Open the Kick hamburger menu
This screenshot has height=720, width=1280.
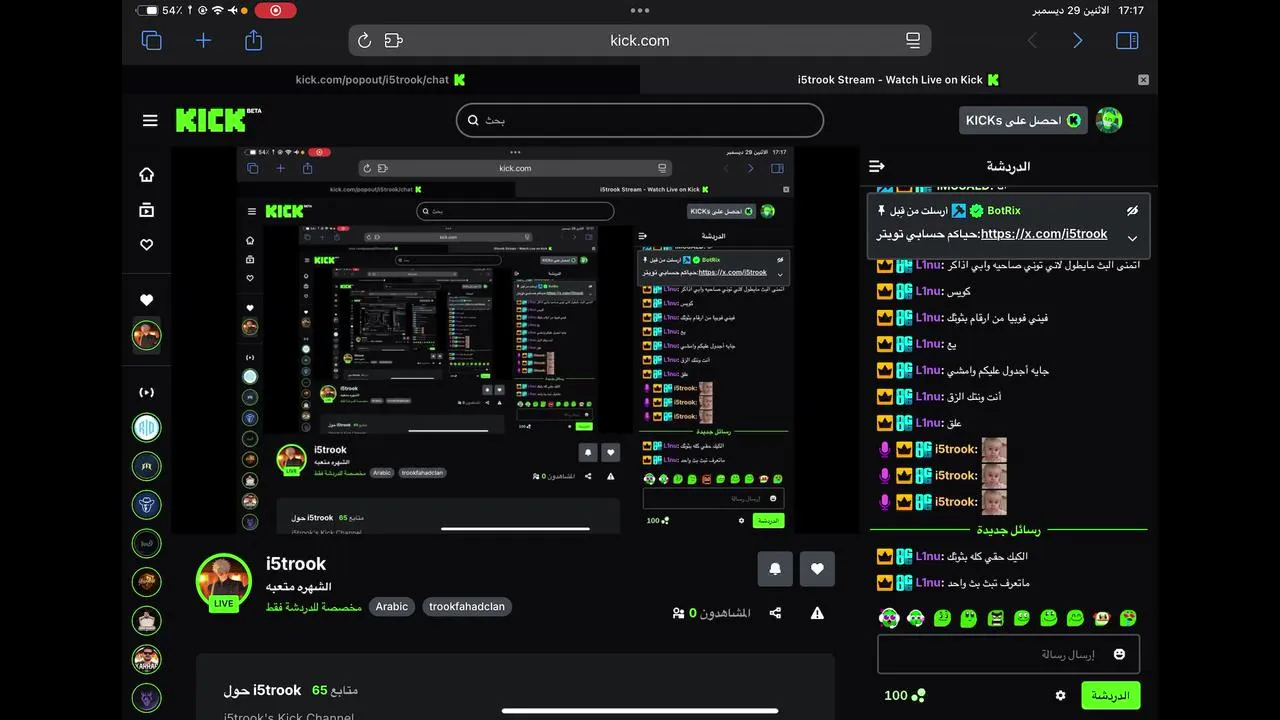150,120
